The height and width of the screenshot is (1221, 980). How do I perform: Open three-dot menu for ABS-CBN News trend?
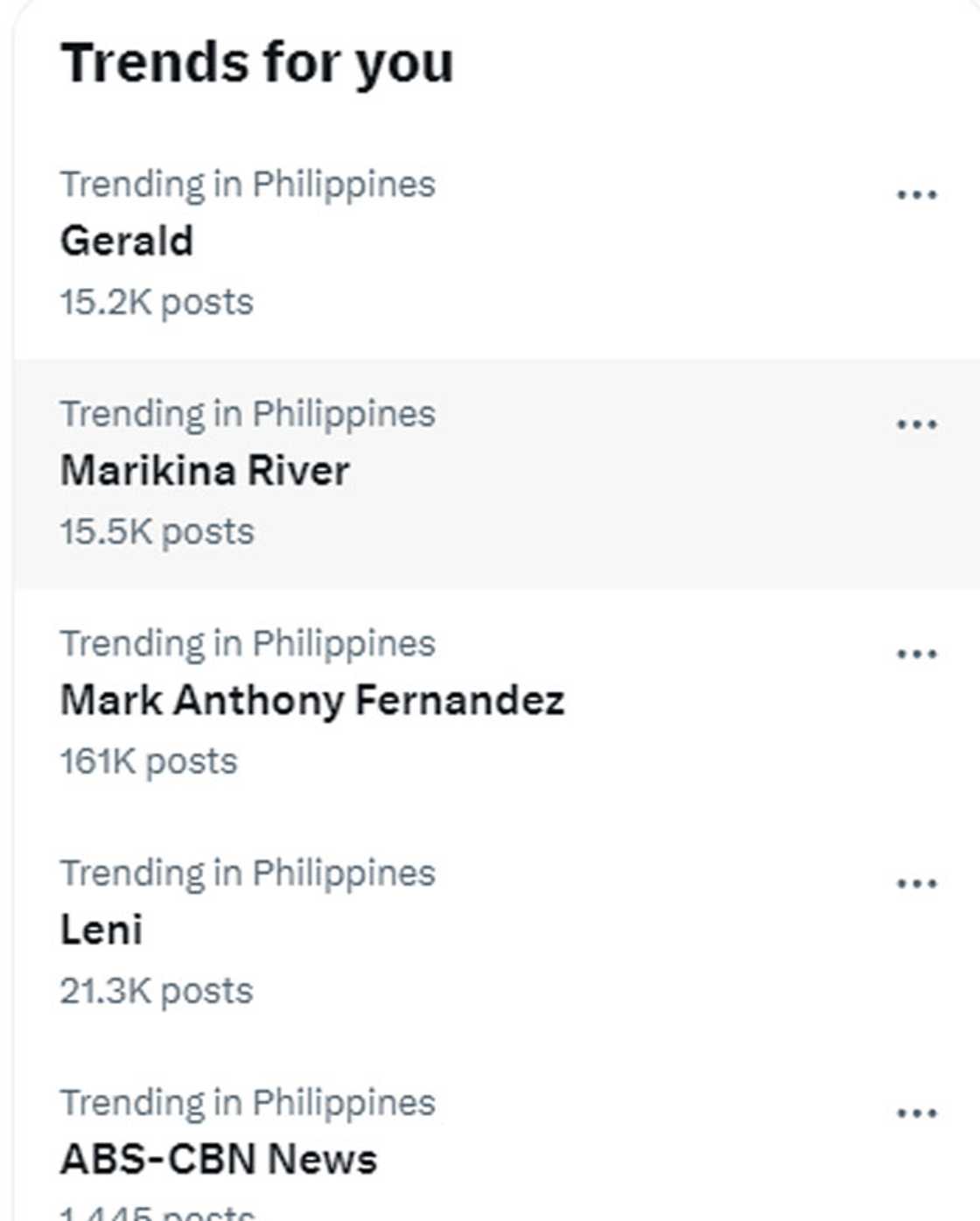pyautogui.click(x=916, y=1113)
